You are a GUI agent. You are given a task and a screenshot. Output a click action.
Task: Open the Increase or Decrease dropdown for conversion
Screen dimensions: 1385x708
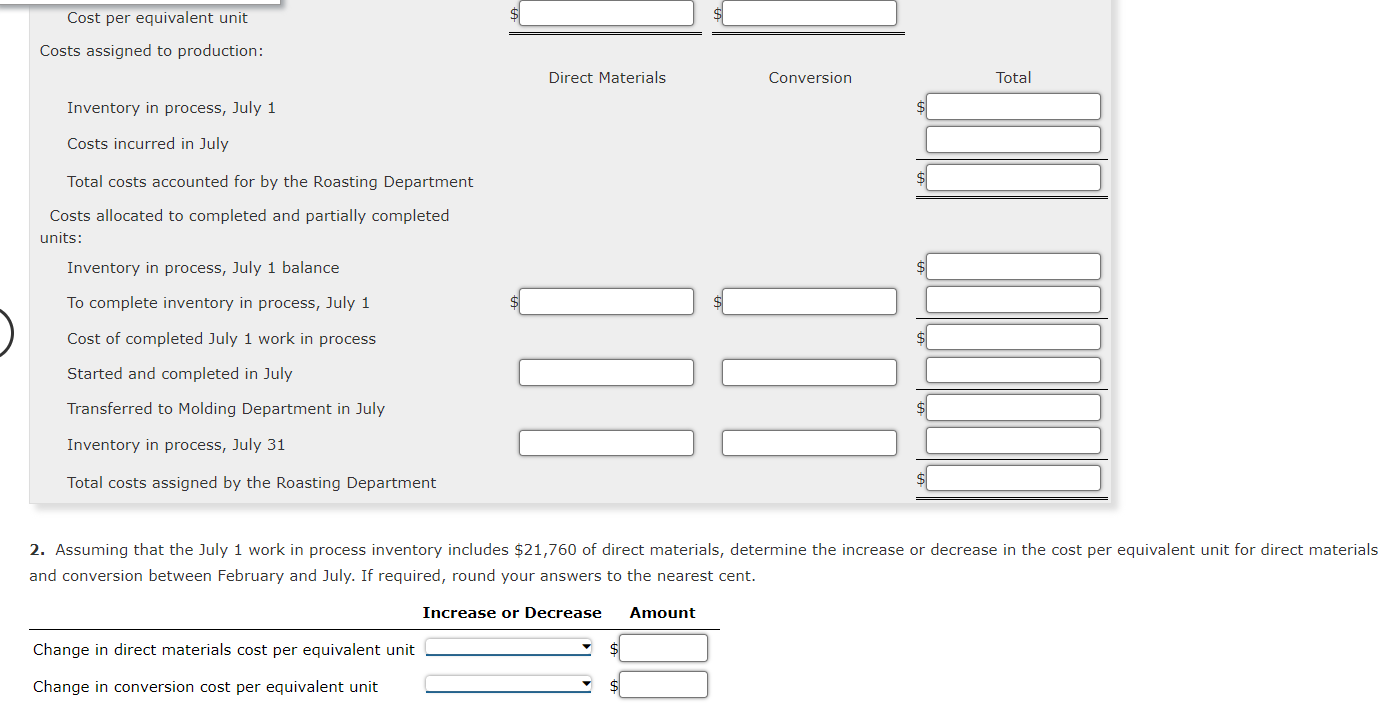[x=508, y=683]
